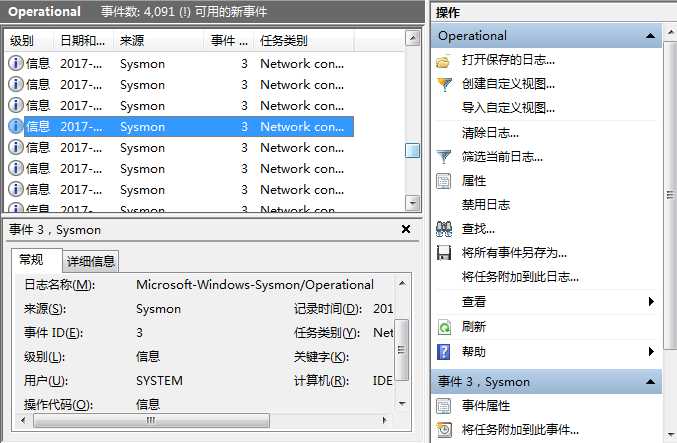This screenshot has width=677, height=443.
Task: Click 清除日志... action
Action: 490,133
